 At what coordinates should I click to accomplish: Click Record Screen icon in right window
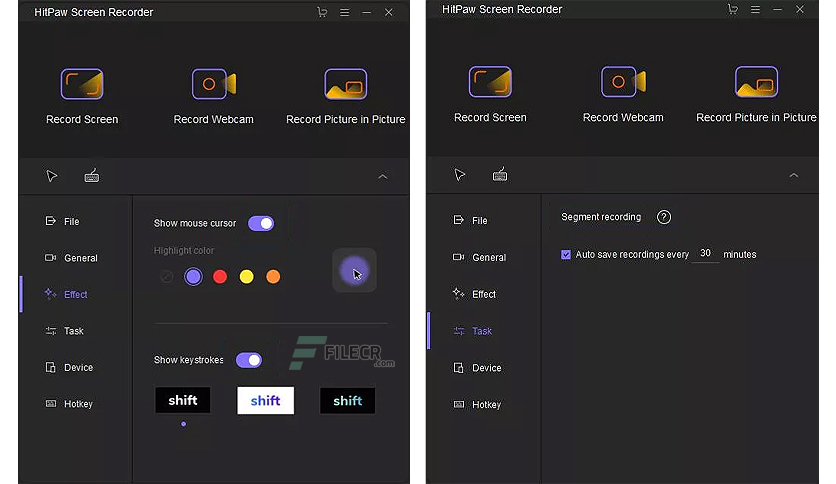click(490, 82)
